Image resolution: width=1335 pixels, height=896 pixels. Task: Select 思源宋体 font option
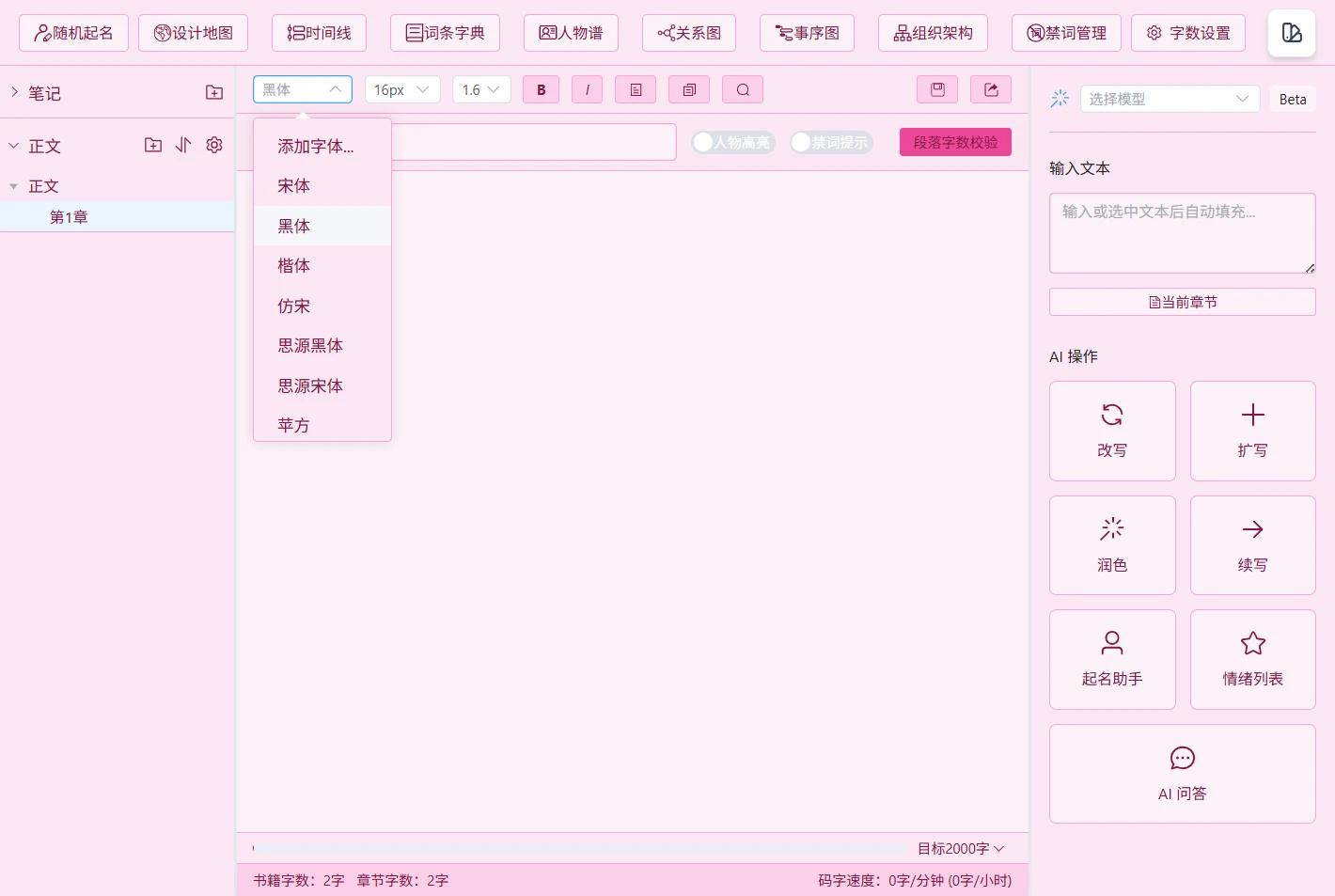click(x=322, y=385)
